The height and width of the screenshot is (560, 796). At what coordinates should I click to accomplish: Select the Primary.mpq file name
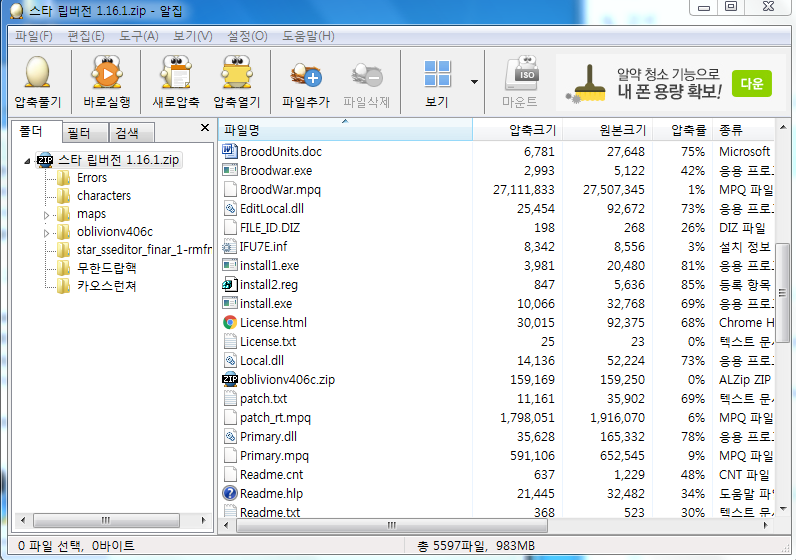tap(274, 456)
